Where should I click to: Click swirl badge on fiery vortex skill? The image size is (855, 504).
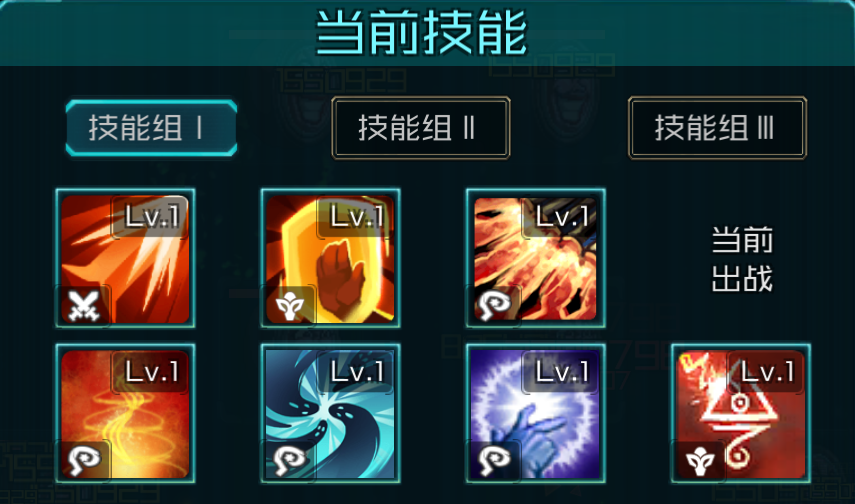click(83, 460)
